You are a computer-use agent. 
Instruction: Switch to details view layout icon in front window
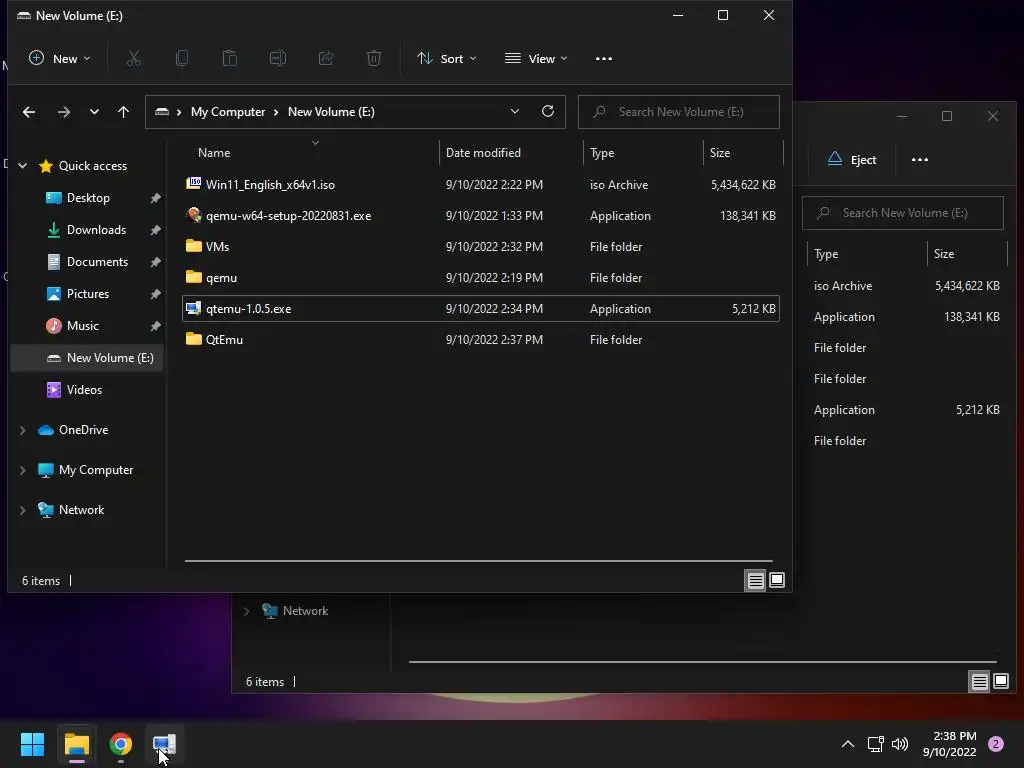(756, 580)
